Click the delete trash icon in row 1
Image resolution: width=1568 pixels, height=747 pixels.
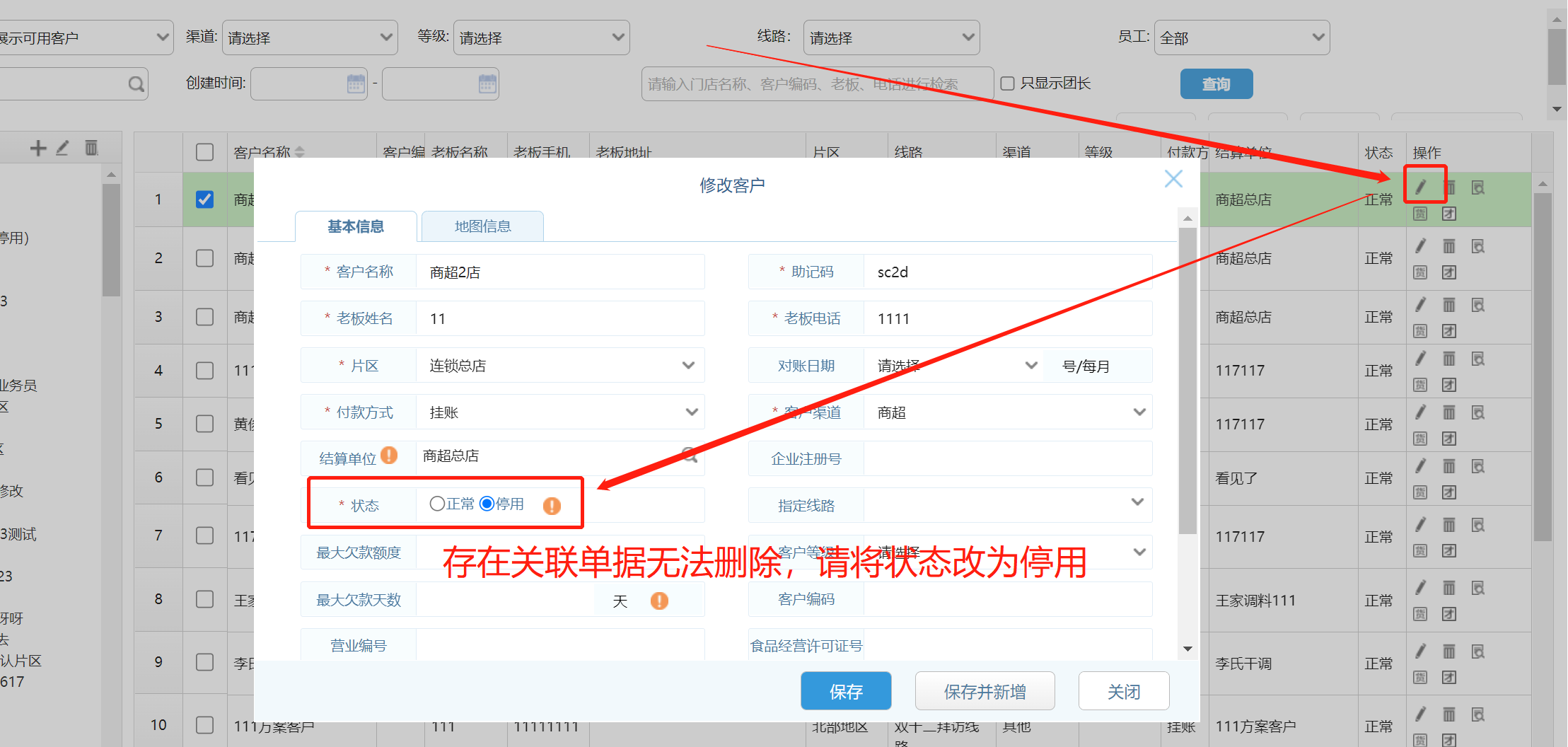pyautogui.click(x=1449, y=187)
